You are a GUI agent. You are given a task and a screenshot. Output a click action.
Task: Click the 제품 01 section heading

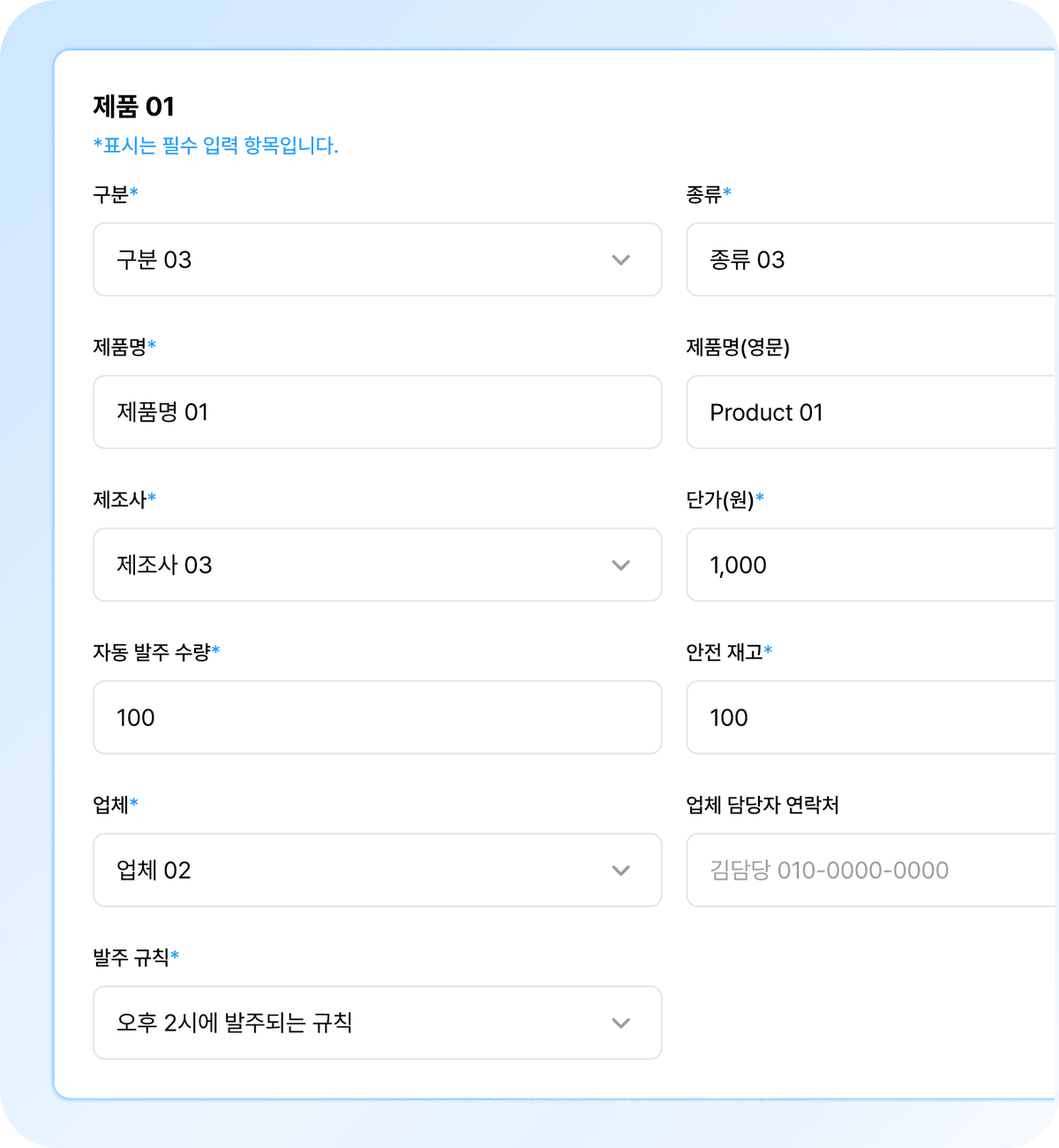[x=133, y=106]
